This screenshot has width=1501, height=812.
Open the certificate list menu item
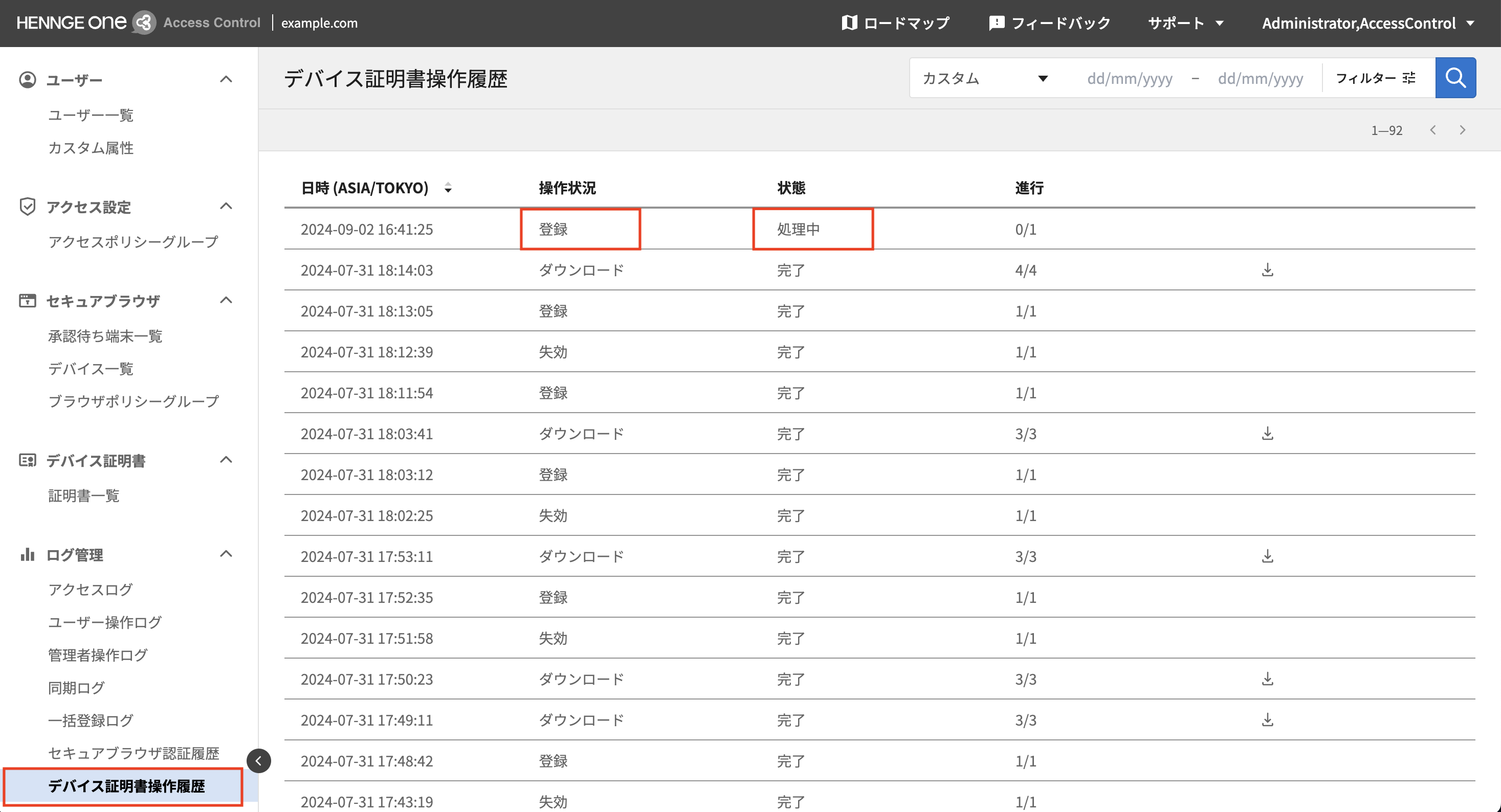[x=84, y=495]
